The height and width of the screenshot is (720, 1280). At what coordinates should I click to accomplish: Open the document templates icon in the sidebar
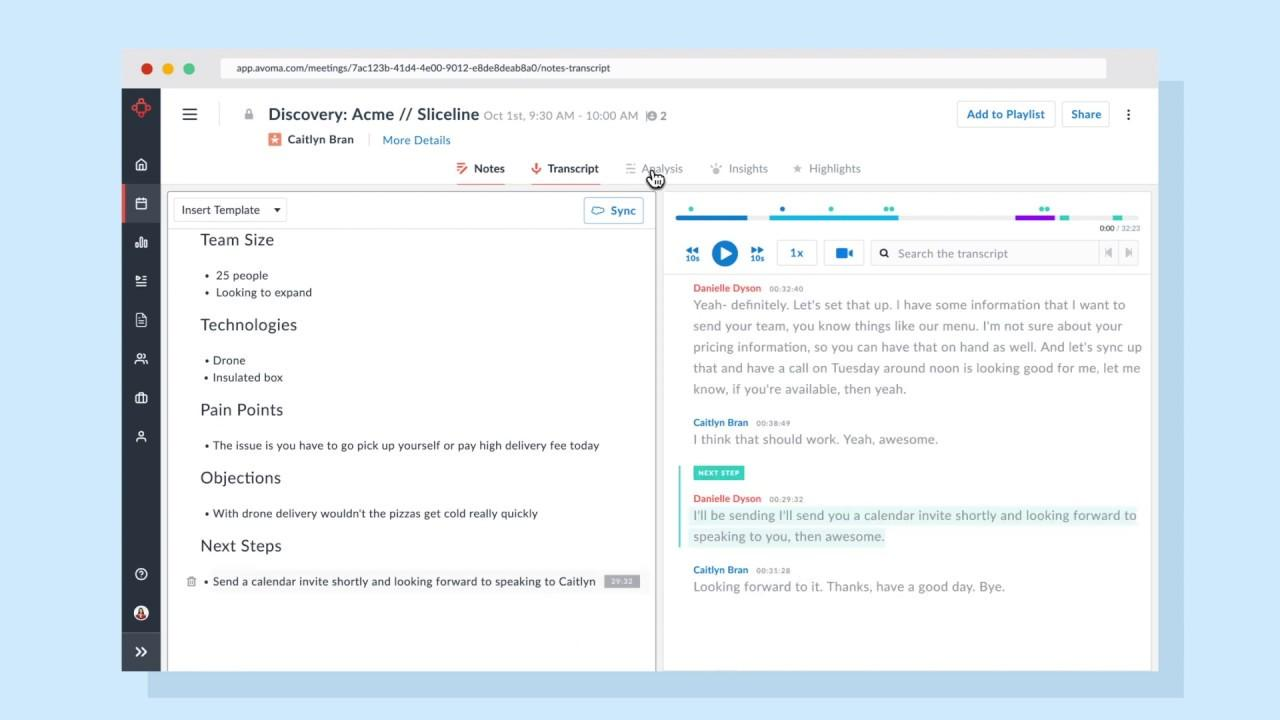pos(141,320)
